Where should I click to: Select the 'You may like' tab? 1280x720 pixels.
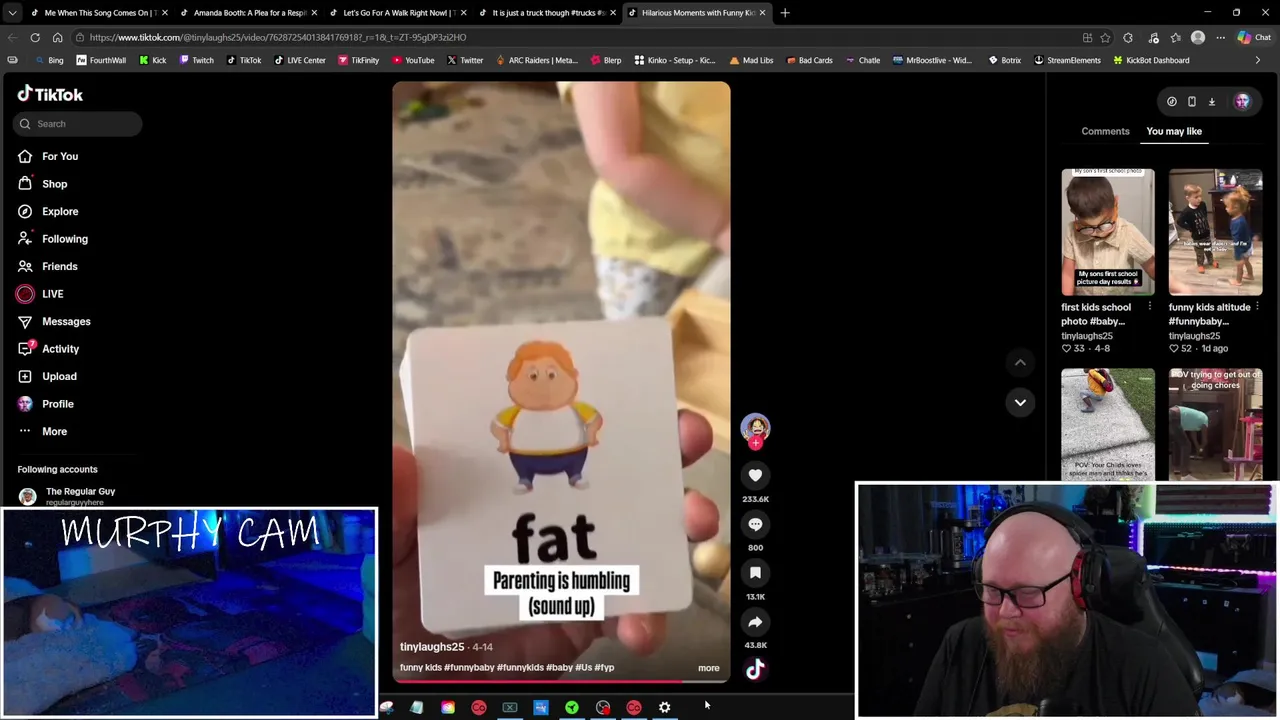pyautogui.click(x=1174, y=131)
